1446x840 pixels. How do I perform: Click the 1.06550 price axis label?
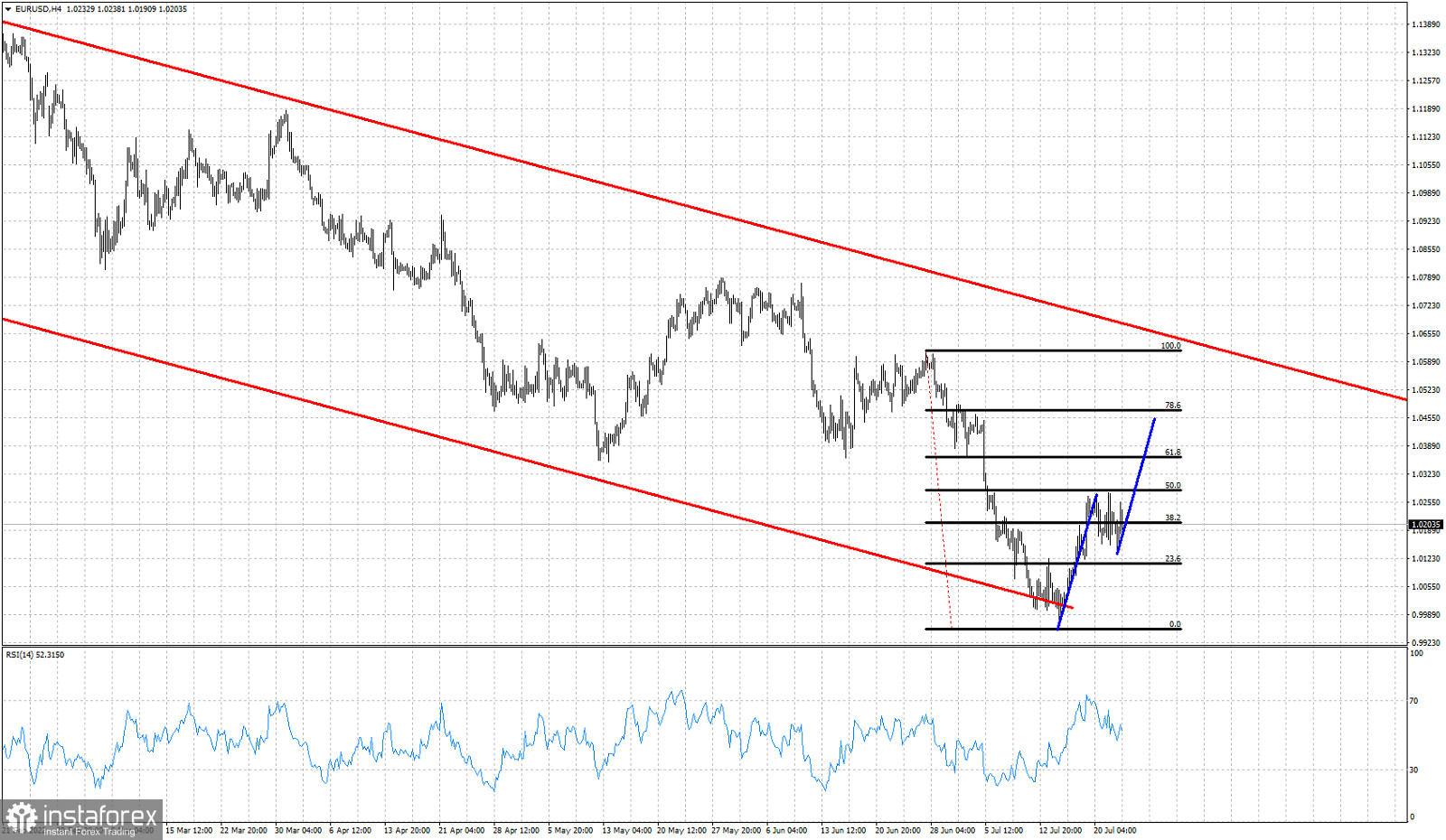click(x=1425, y=333)
